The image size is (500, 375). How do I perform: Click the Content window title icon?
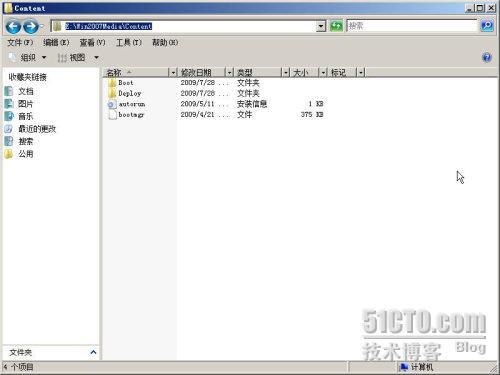point(8,8)
